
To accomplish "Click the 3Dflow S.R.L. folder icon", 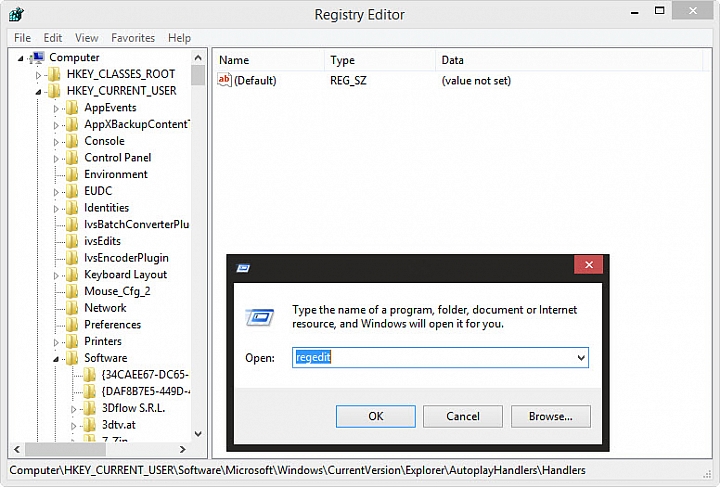I will tap(89, 408).
